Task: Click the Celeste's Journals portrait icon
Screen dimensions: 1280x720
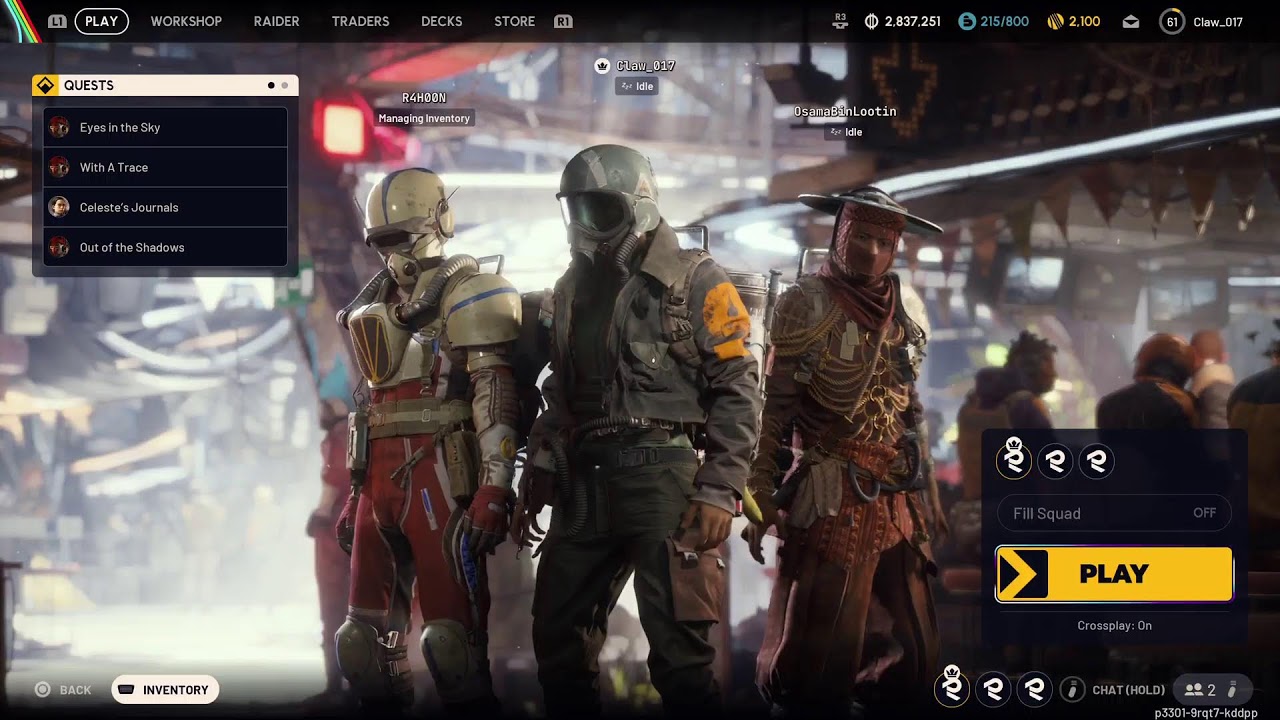Action: pyautogui.click(x=59, y=207)
